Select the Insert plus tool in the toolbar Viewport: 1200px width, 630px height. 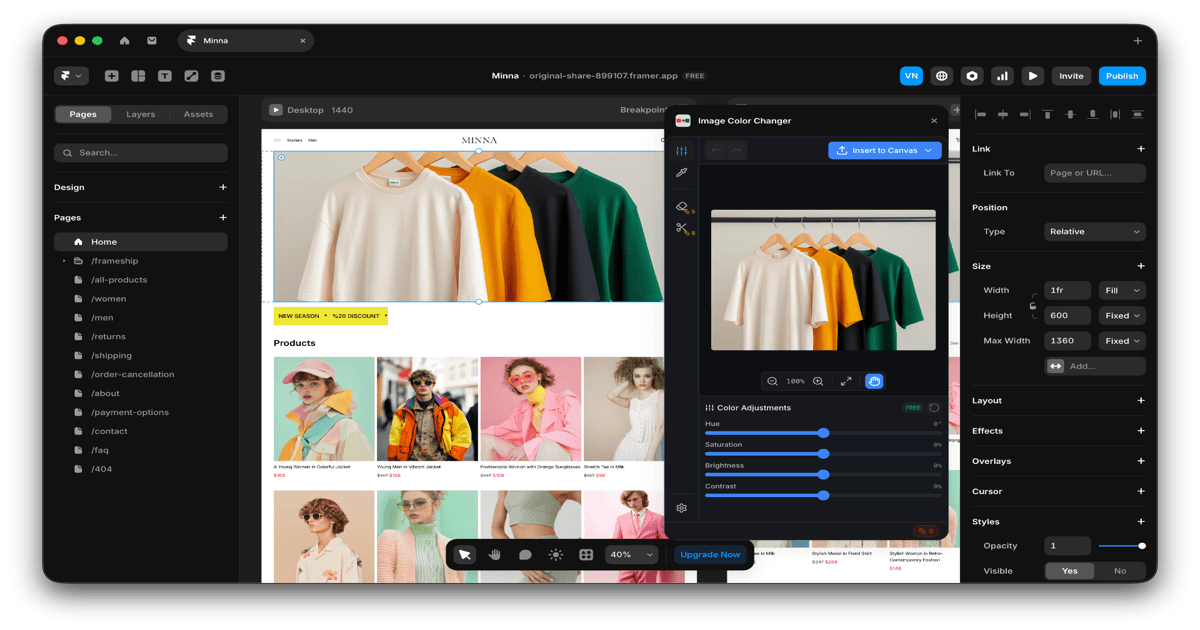111,76
